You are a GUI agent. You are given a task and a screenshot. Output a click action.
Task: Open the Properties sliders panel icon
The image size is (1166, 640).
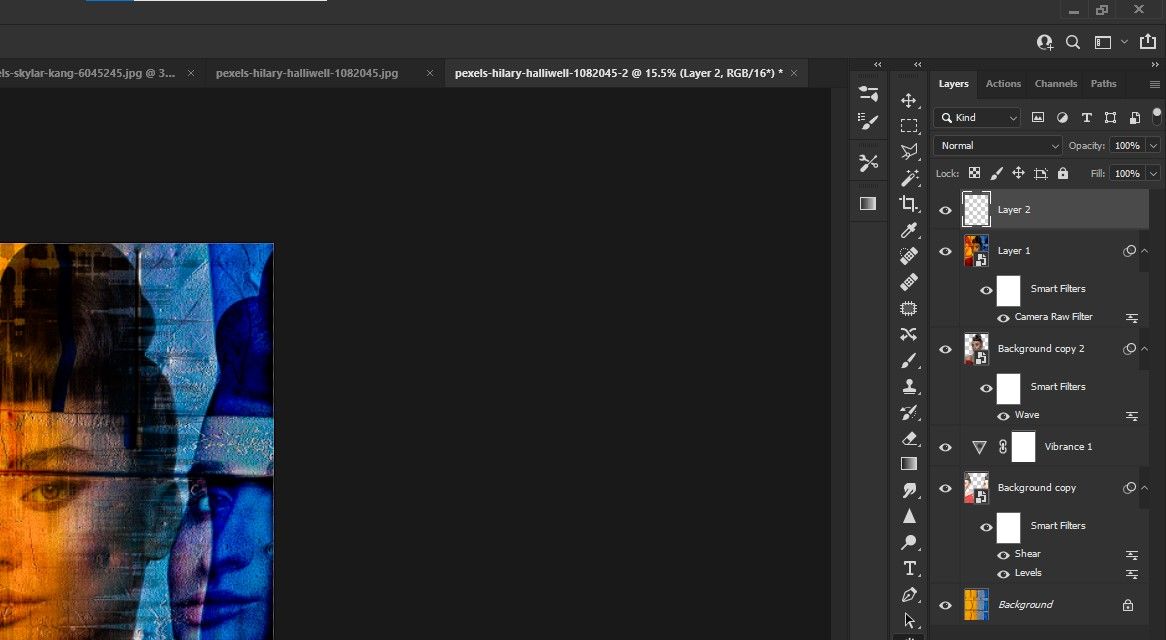(x=868, y=94)
